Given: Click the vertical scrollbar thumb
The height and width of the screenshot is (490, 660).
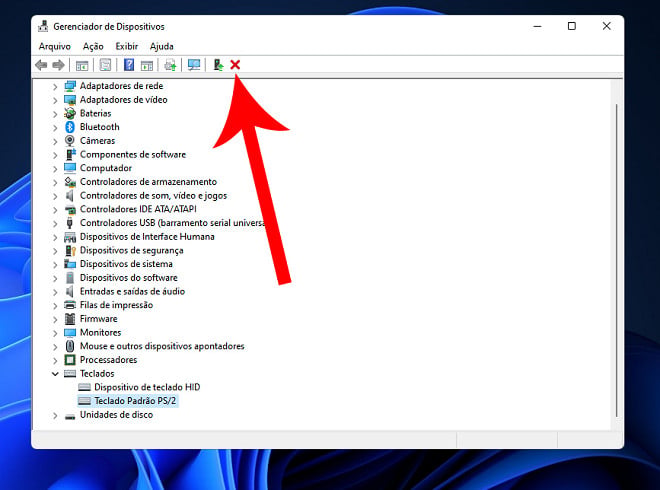Looking at the screenshot, I should point(616,260).
